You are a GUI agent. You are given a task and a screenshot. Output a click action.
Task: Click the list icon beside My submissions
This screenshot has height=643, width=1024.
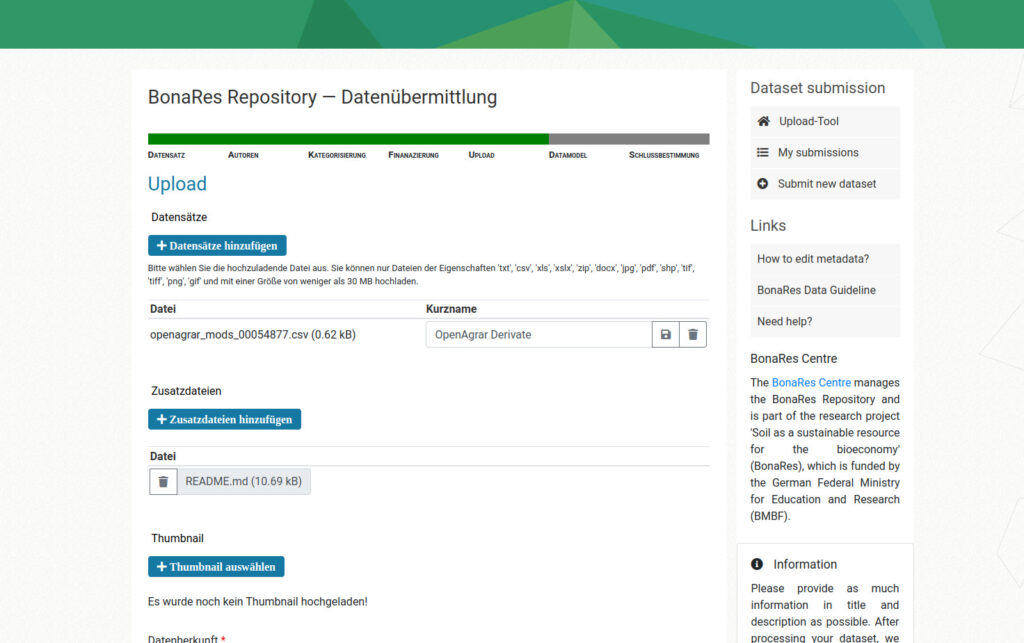[x=762, y=153]
